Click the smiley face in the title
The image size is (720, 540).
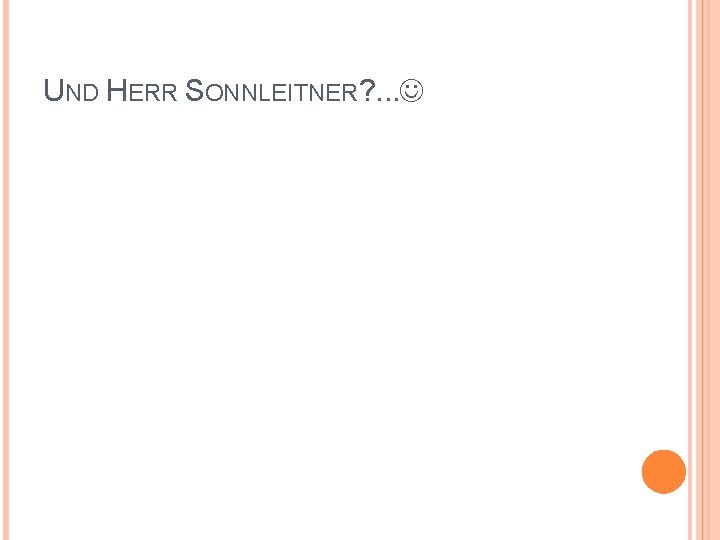pos(412,93)
